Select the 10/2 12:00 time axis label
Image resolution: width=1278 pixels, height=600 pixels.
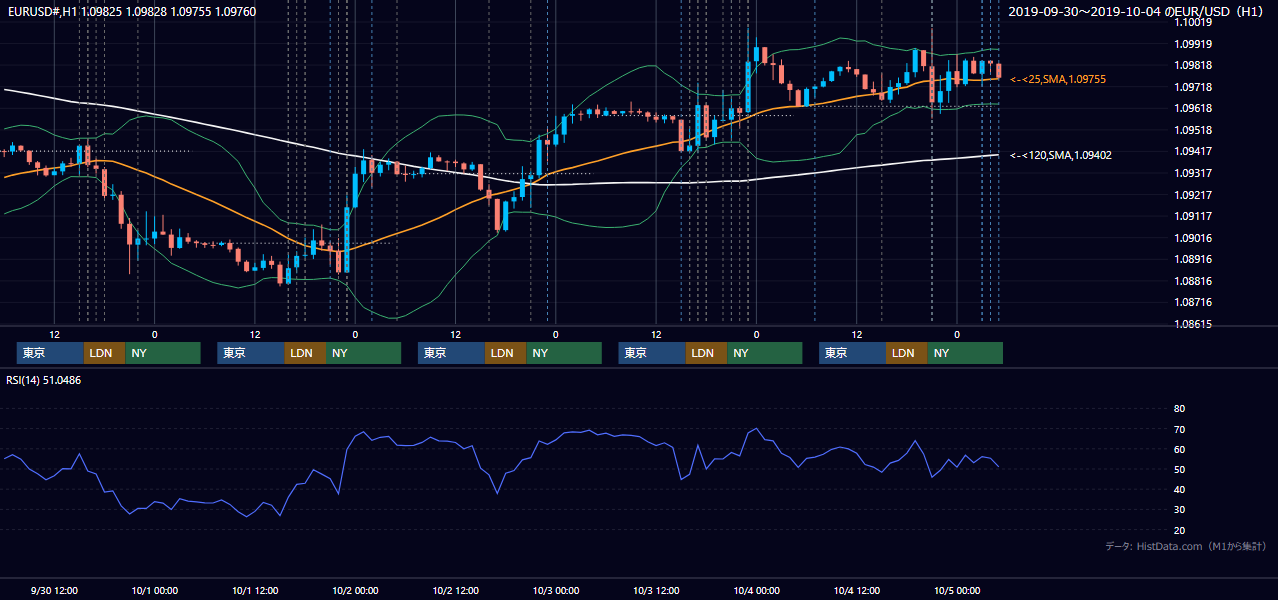click(456, 590)
